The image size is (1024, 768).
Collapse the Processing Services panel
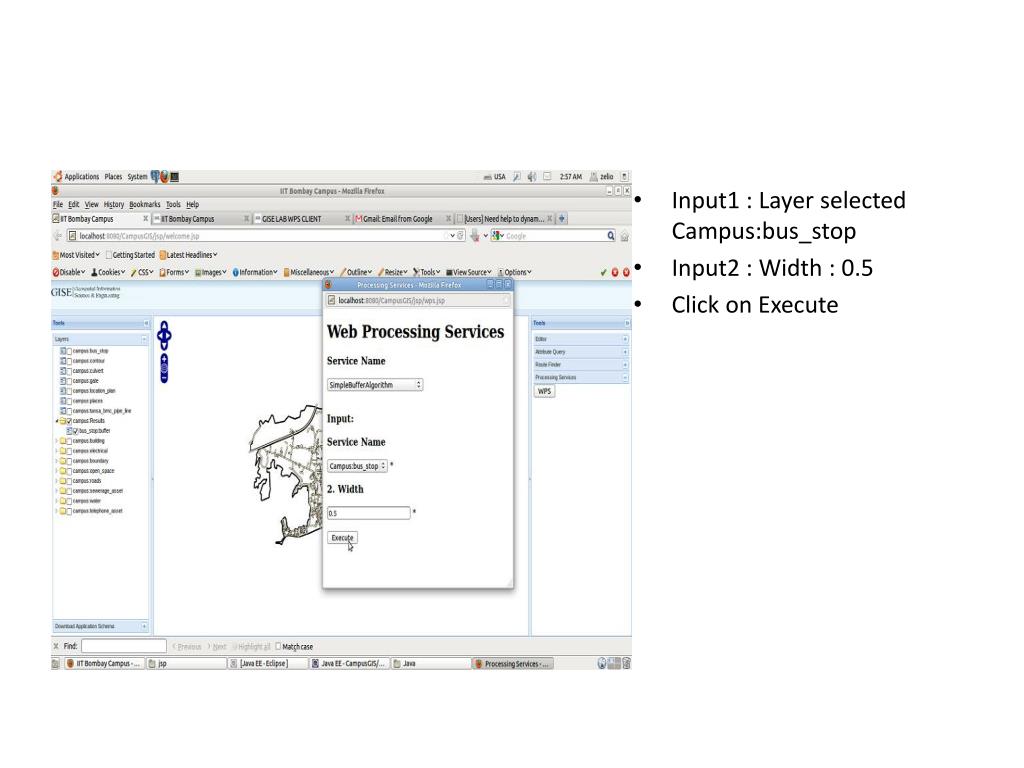tap(625, 377)
